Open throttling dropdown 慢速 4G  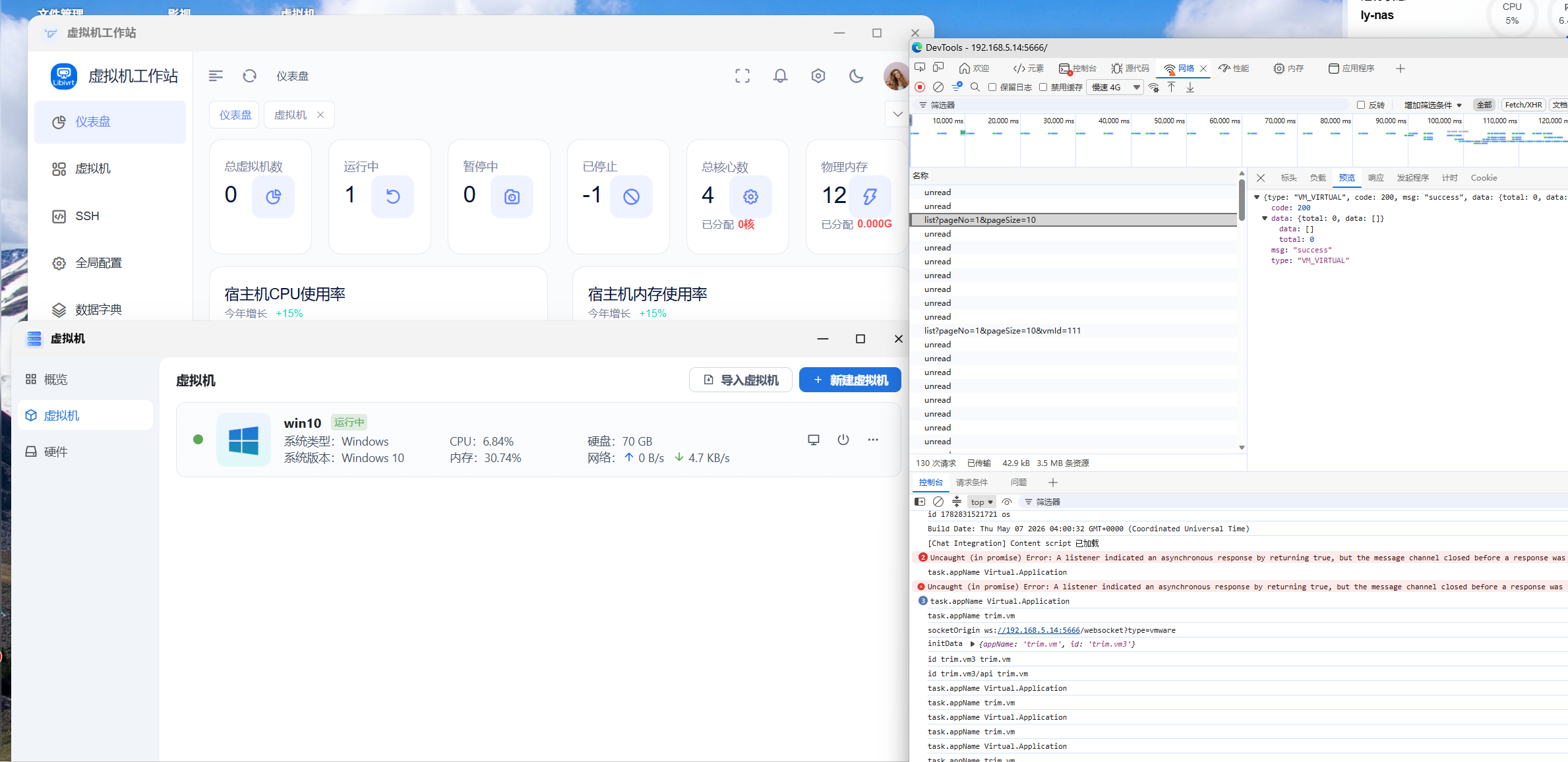(x=1115, y=87)
